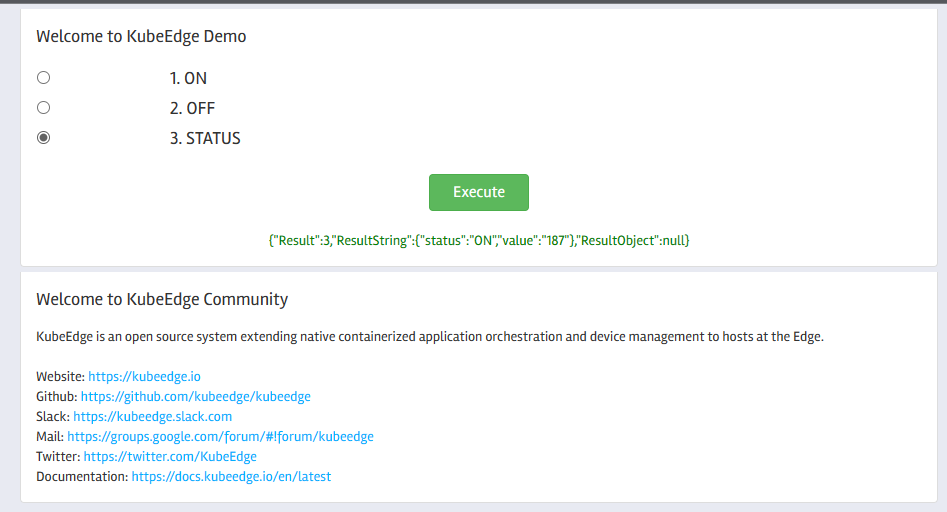The image size is (947, 512).
Task: Open the docs.kubeedge.io documentation link
Action: click(231, 476)
